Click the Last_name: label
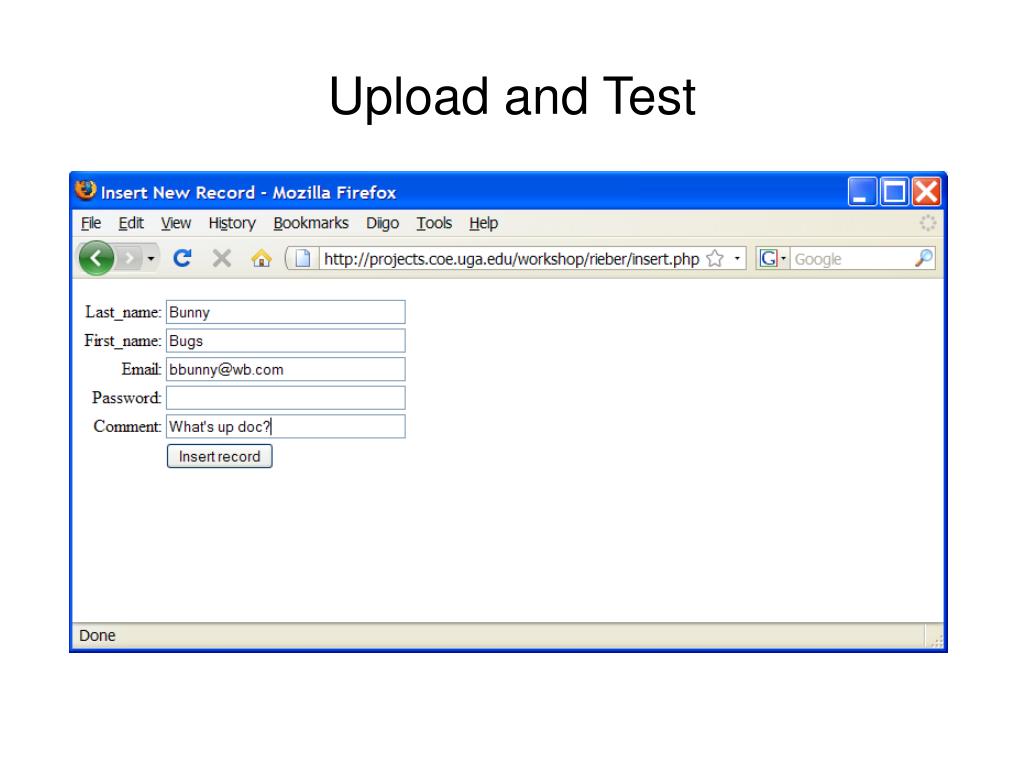This screenshot has height=768, width=1024. point(123,312)
